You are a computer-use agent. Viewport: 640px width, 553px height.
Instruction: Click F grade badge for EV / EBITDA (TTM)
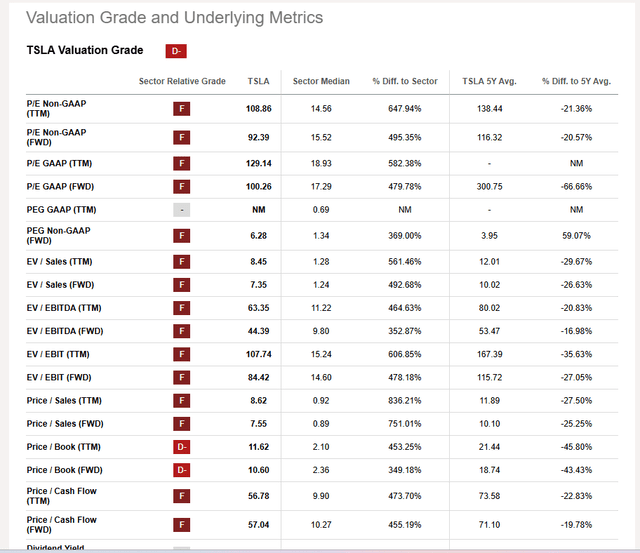point(182,308)
